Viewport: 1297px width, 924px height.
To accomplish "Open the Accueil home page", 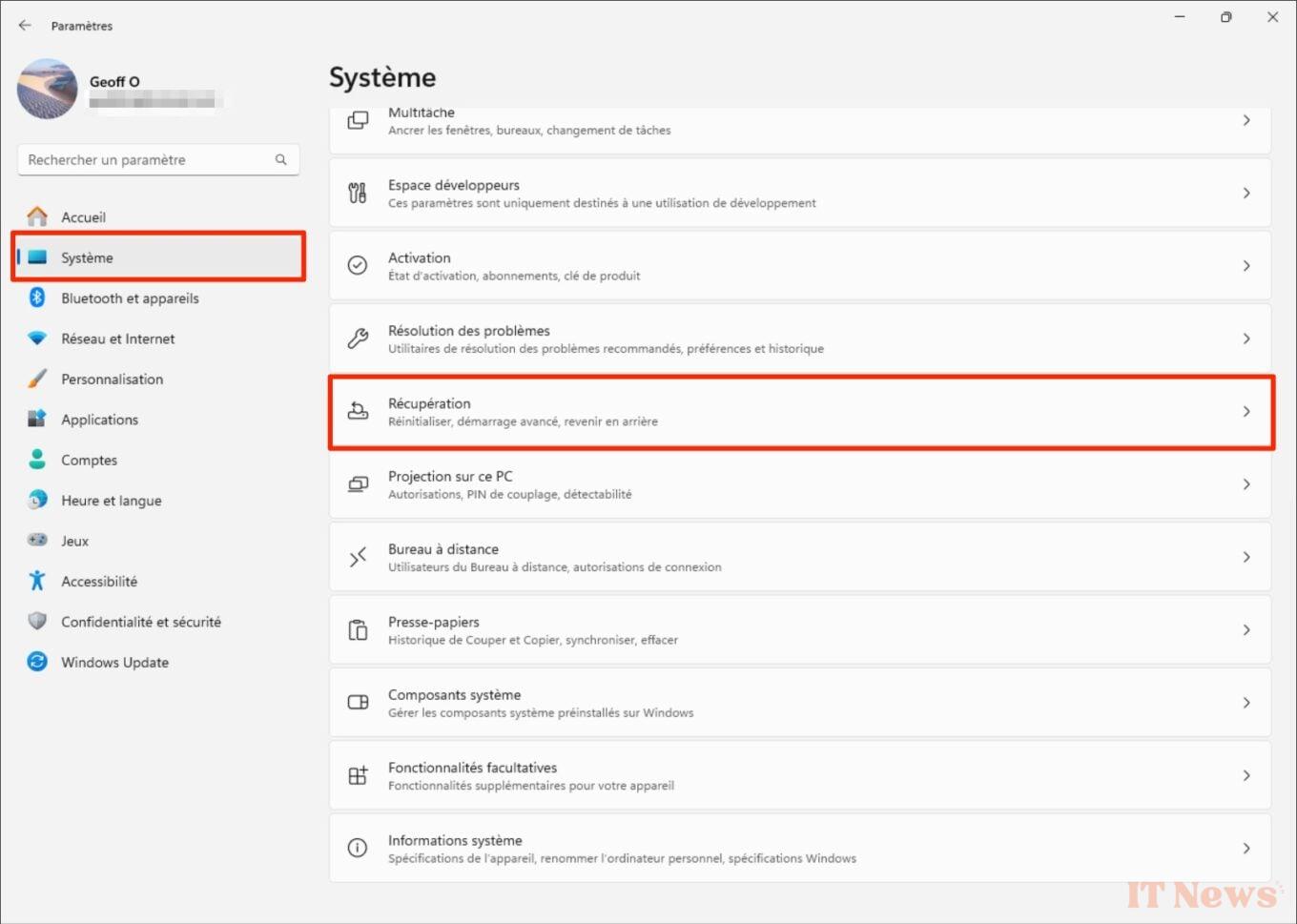I will pyautogui.click(x=83, y=217).
